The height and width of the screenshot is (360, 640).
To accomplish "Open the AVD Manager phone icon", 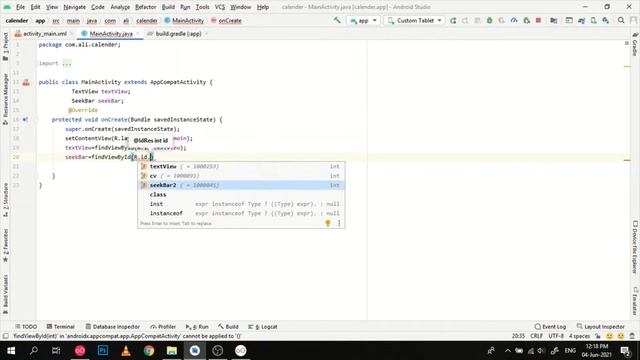I will tap(593, 20).
